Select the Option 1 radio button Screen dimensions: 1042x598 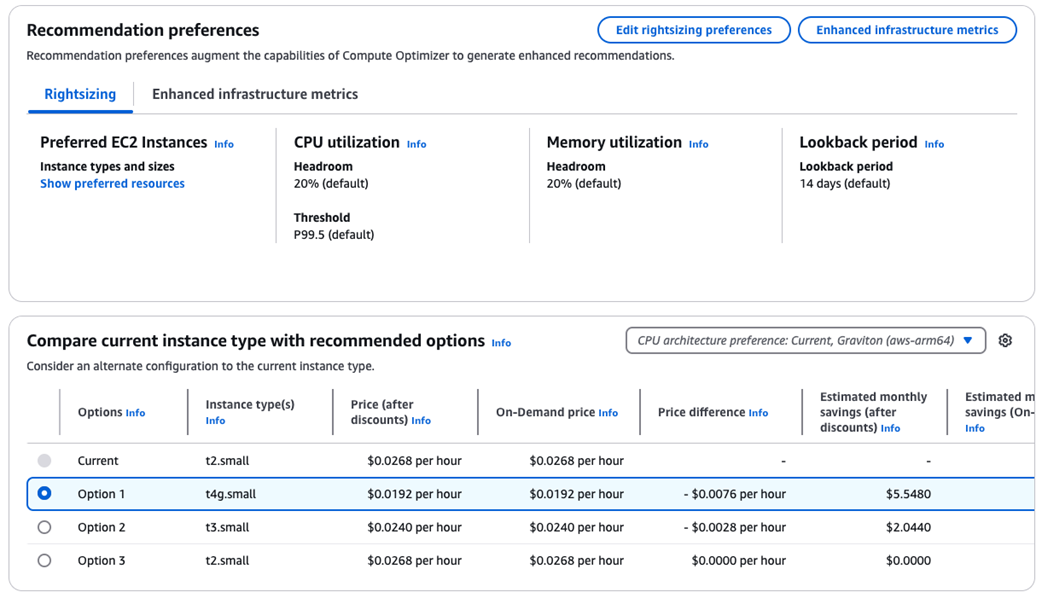click(x=44, y=494)
